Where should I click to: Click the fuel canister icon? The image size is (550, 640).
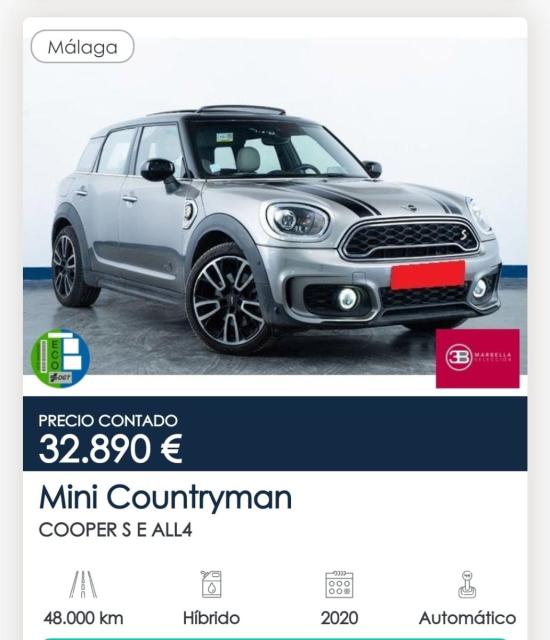click(x=211, y=584)
